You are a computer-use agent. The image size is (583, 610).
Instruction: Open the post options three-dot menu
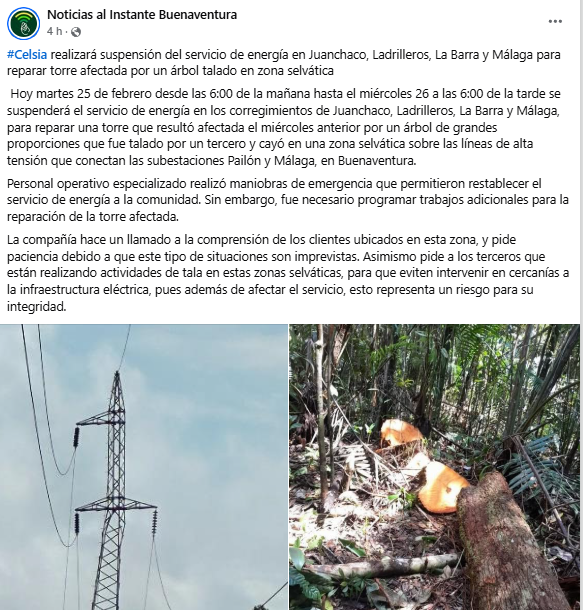tap(555, 22)
